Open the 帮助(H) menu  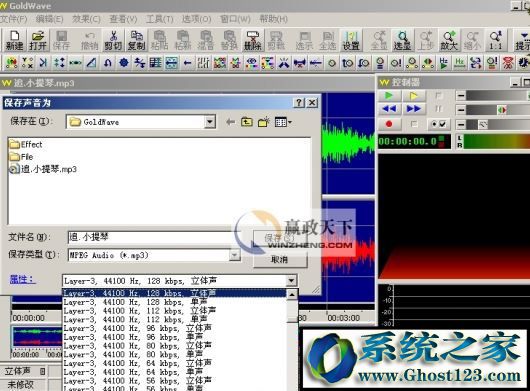pos(273,19)
